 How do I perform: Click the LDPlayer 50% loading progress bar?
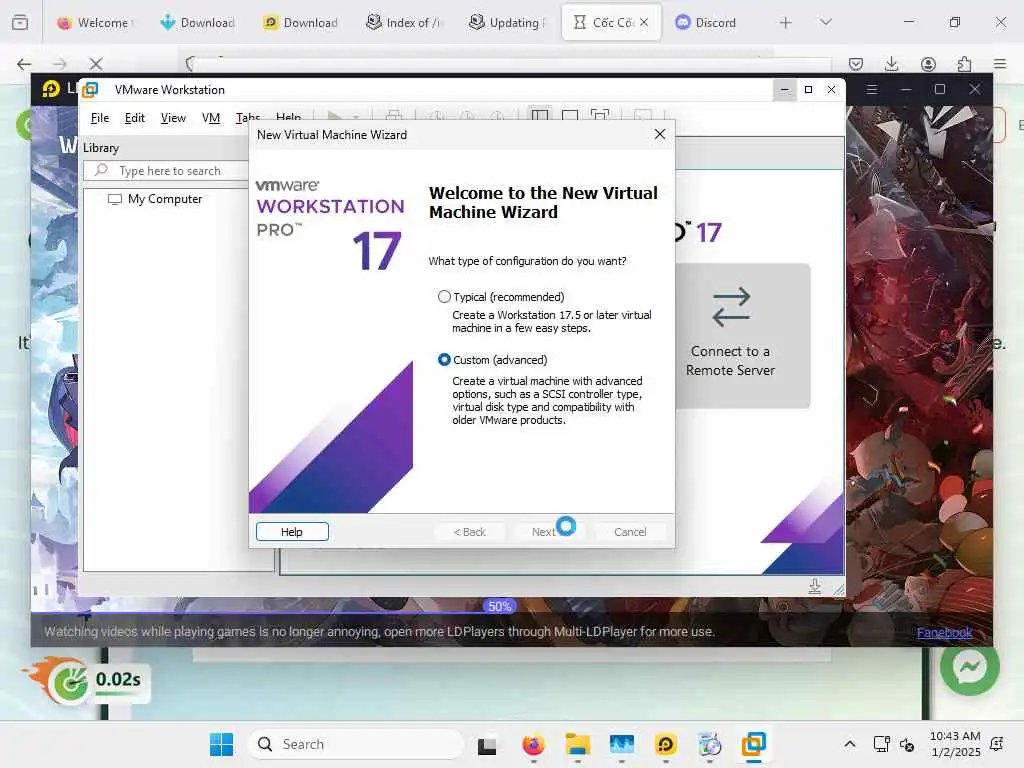tap(499, 607)
